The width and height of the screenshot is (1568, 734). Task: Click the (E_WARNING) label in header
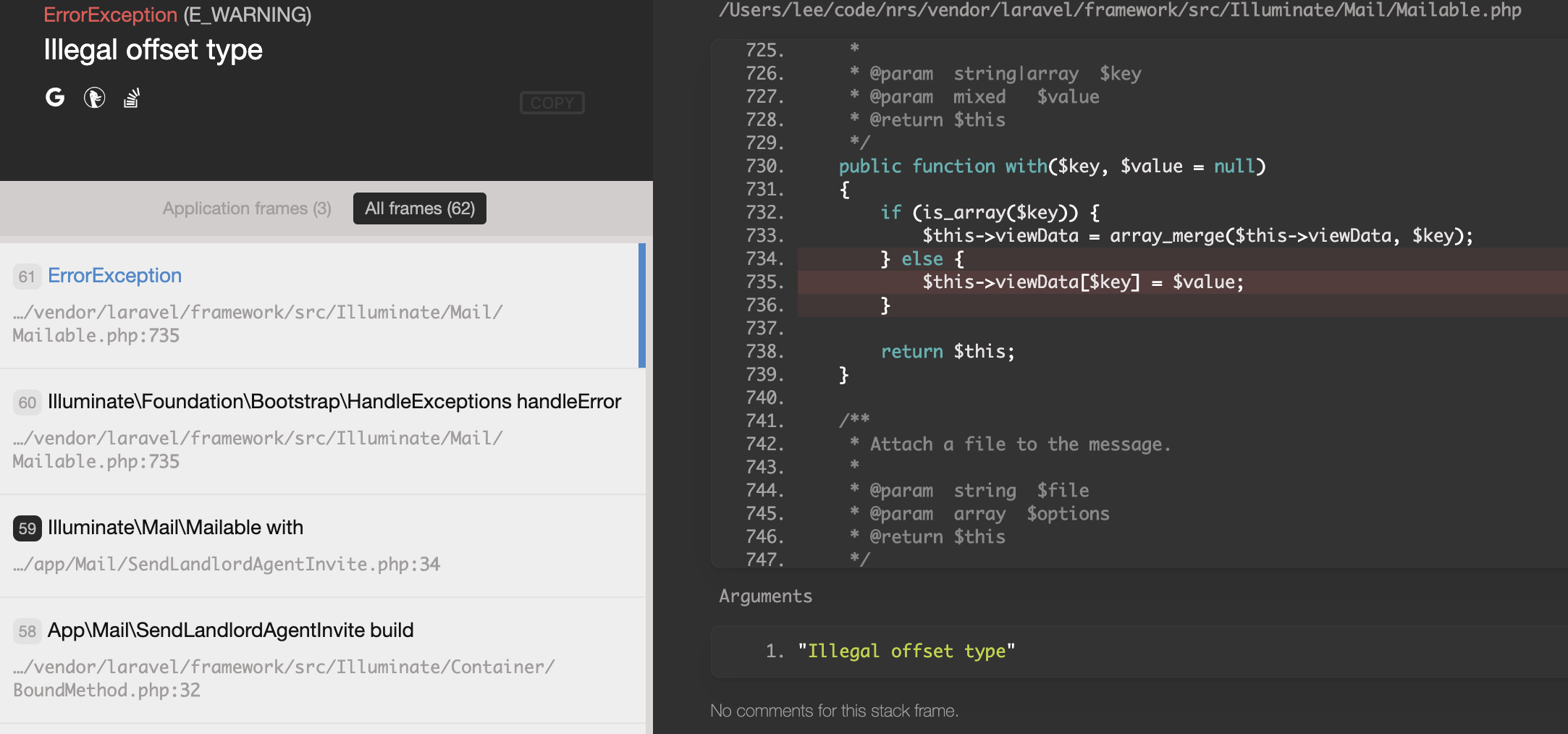[247, 14]
